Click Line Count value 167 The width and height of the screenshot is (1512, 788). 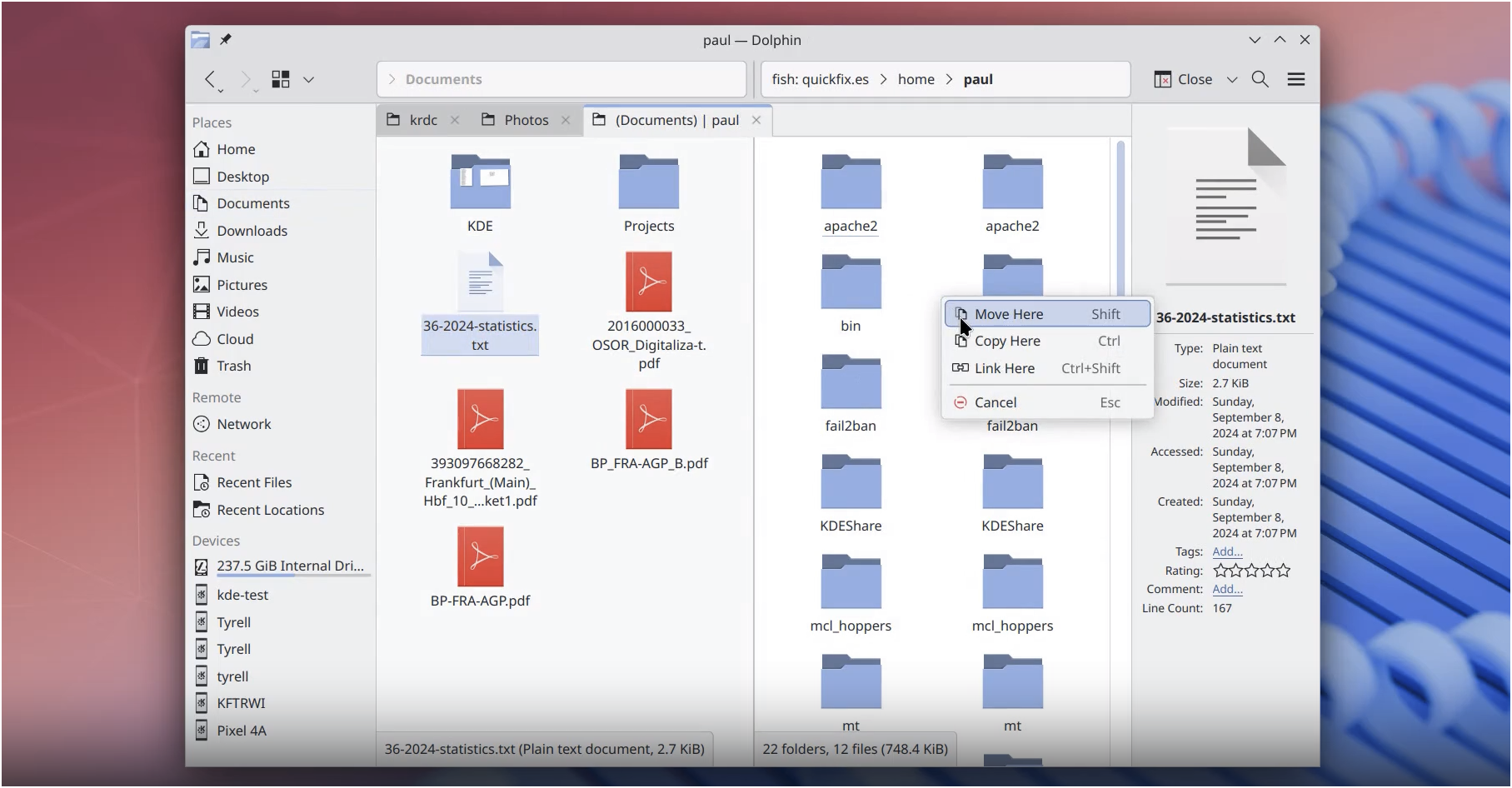point(1222,608)
